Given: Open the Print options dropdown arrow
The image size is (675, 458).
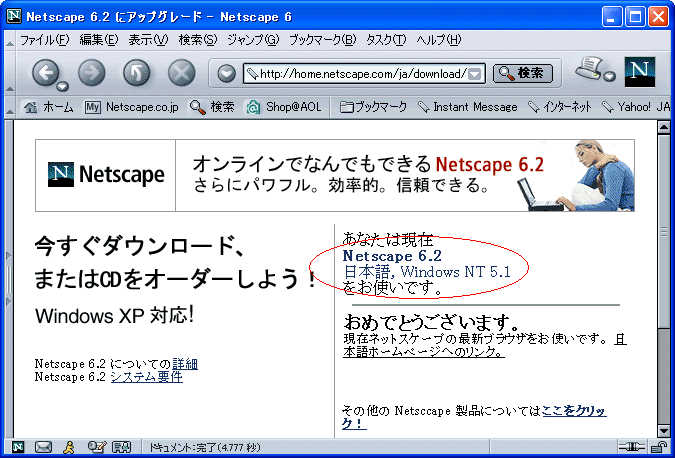Looking at the screenshot, I should click(x=610, y=77).
